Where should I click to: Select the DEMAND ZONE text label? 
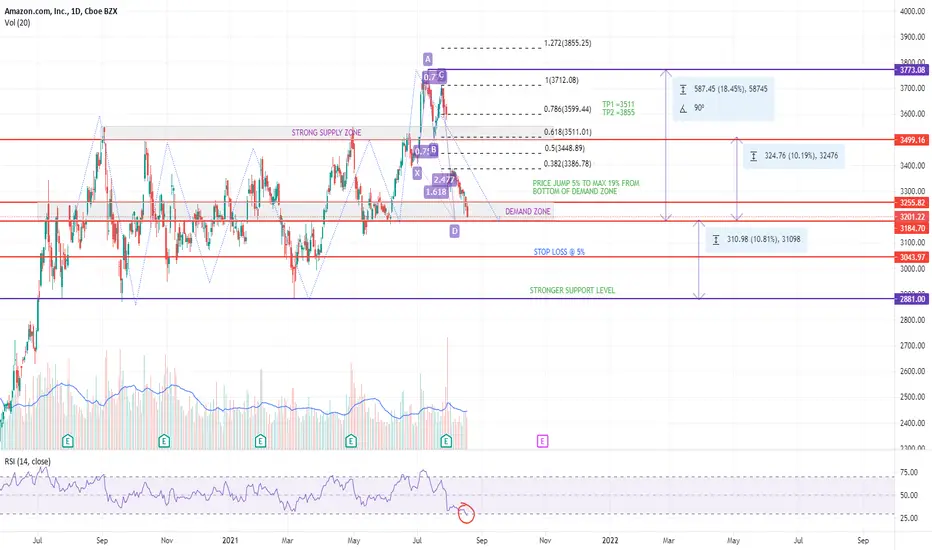[x=528, y=211]
